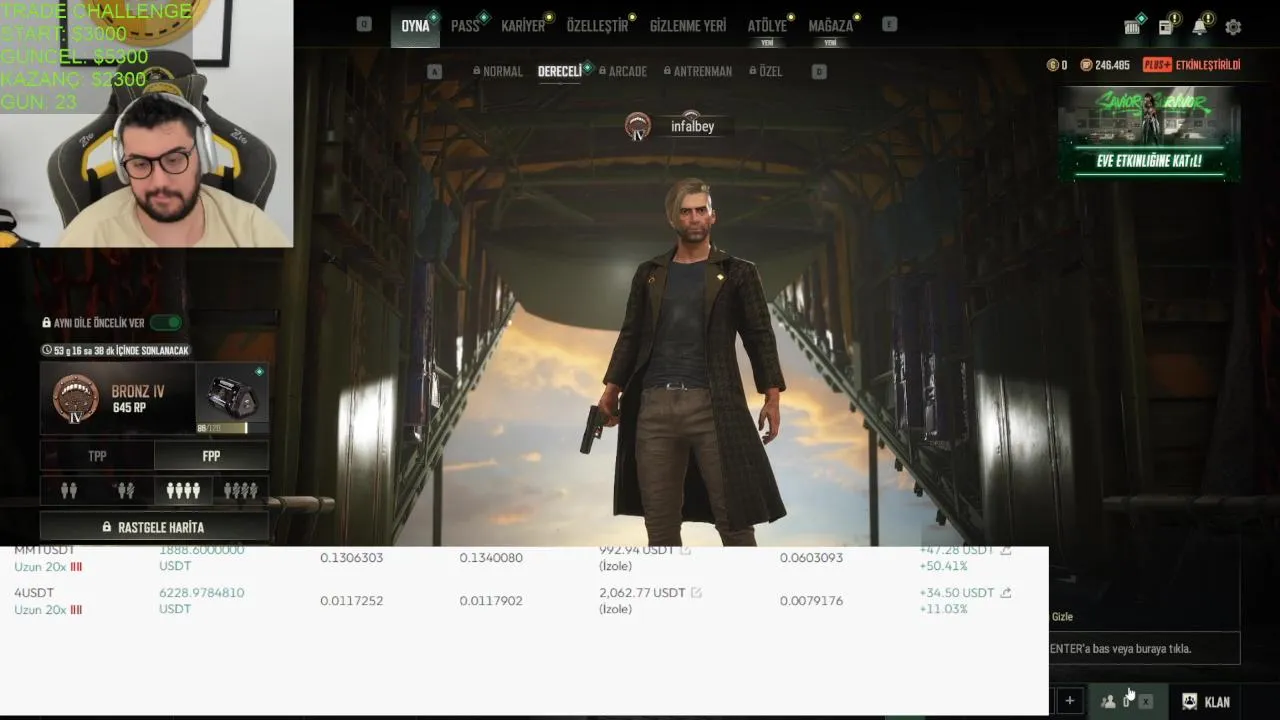Screen dimensions: 1280x720
Task: Click the BP coin balance icon
Action: [x=1086, y=65]
